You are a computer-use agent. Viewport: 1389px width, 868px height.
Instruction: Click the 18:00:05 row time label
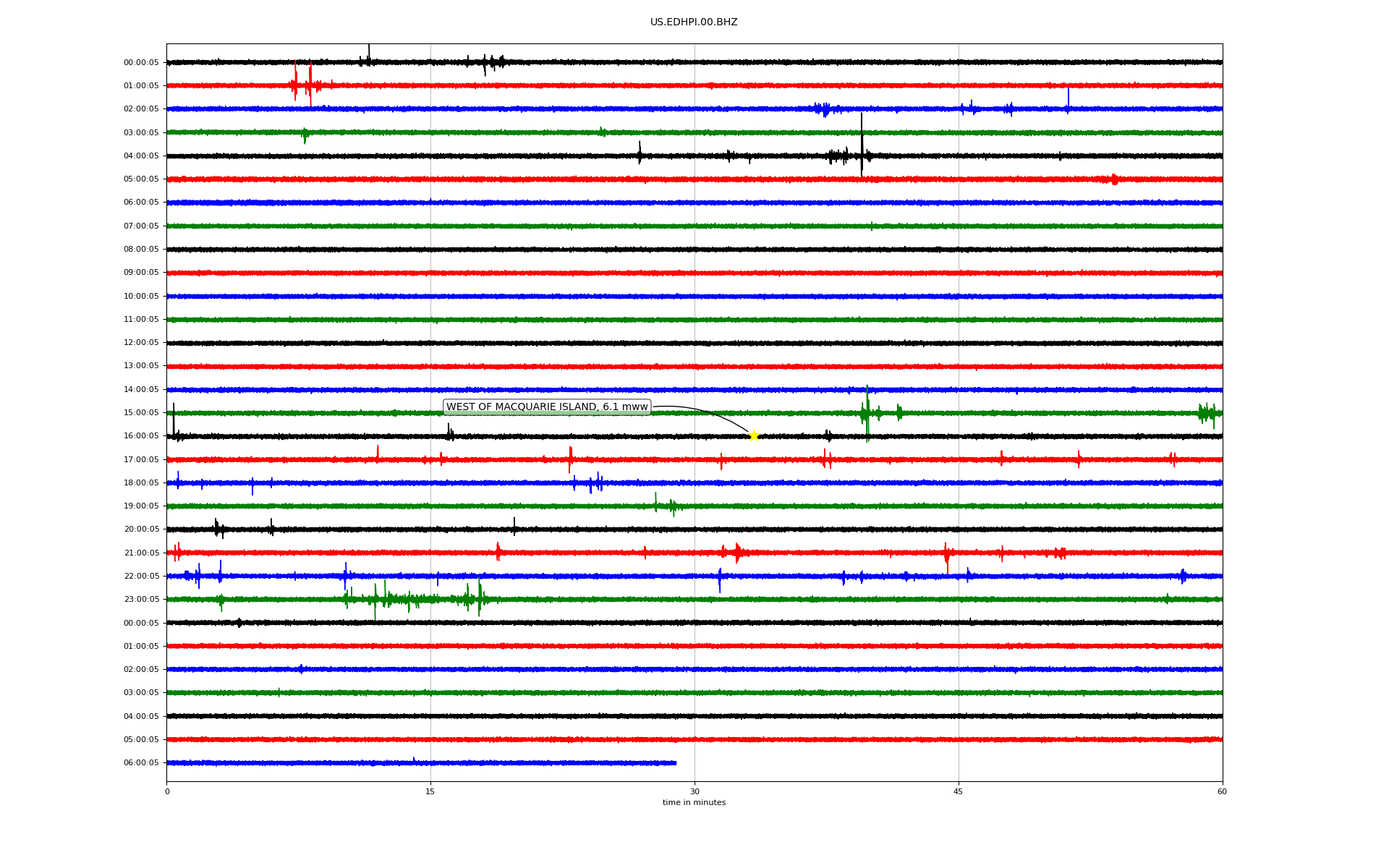(141, 483)
